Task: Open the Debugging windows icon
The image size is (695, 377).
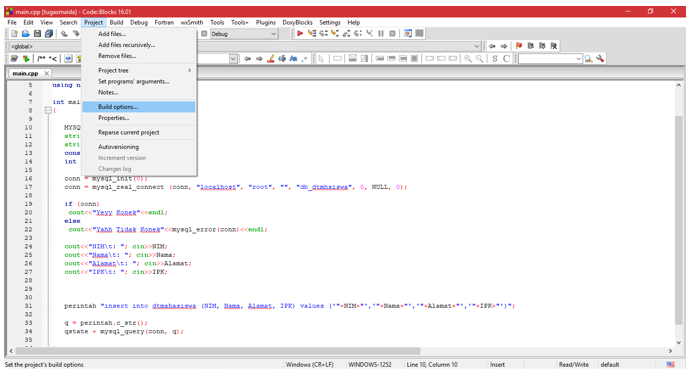Action: pyautogui.click(x=408, y=34)
